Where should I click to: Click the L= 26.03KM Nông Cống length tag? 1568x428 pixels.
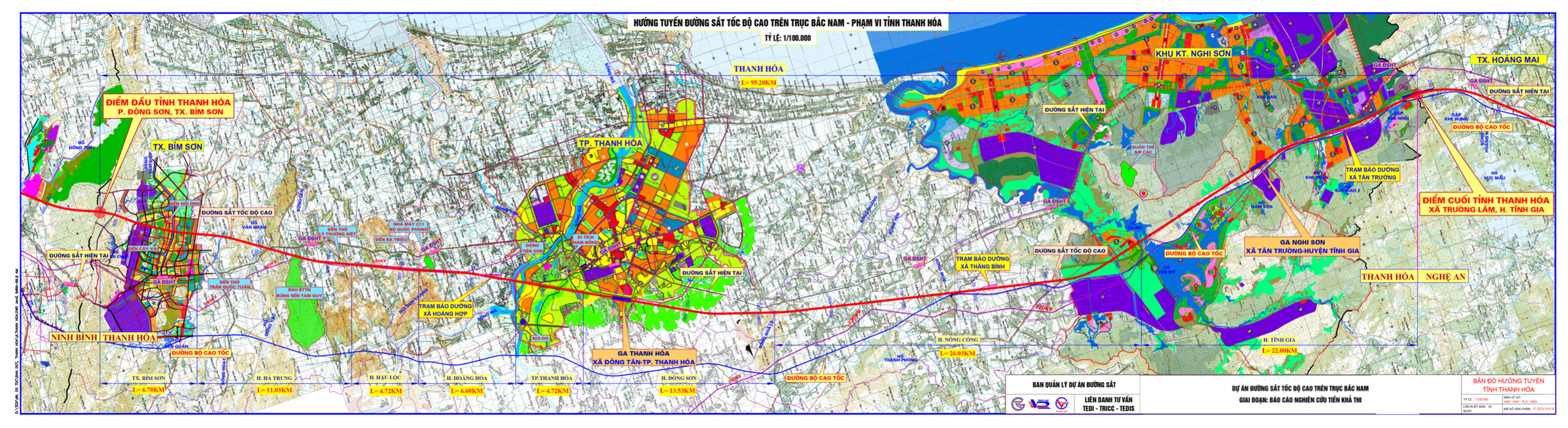957,354
